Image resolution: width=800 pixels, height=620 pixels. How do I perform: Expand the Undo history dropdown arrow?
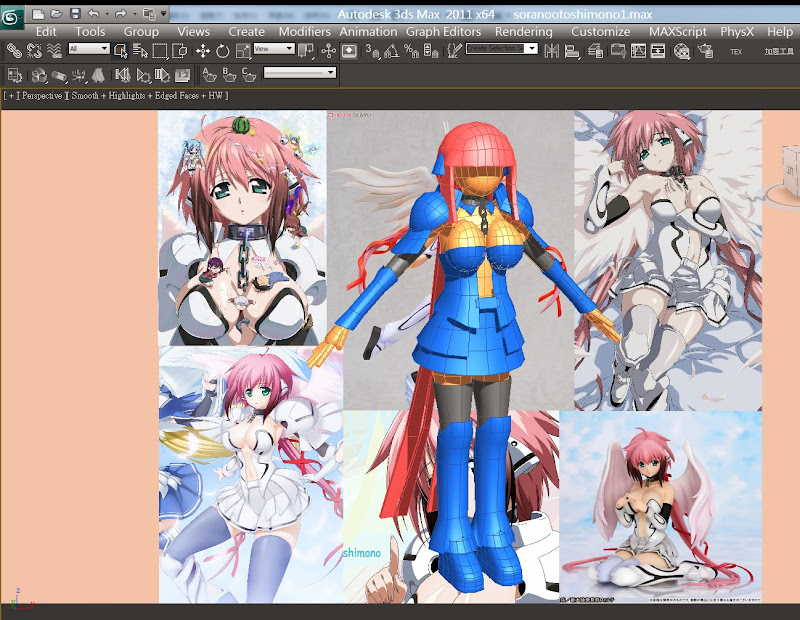[x=107, y=14]
